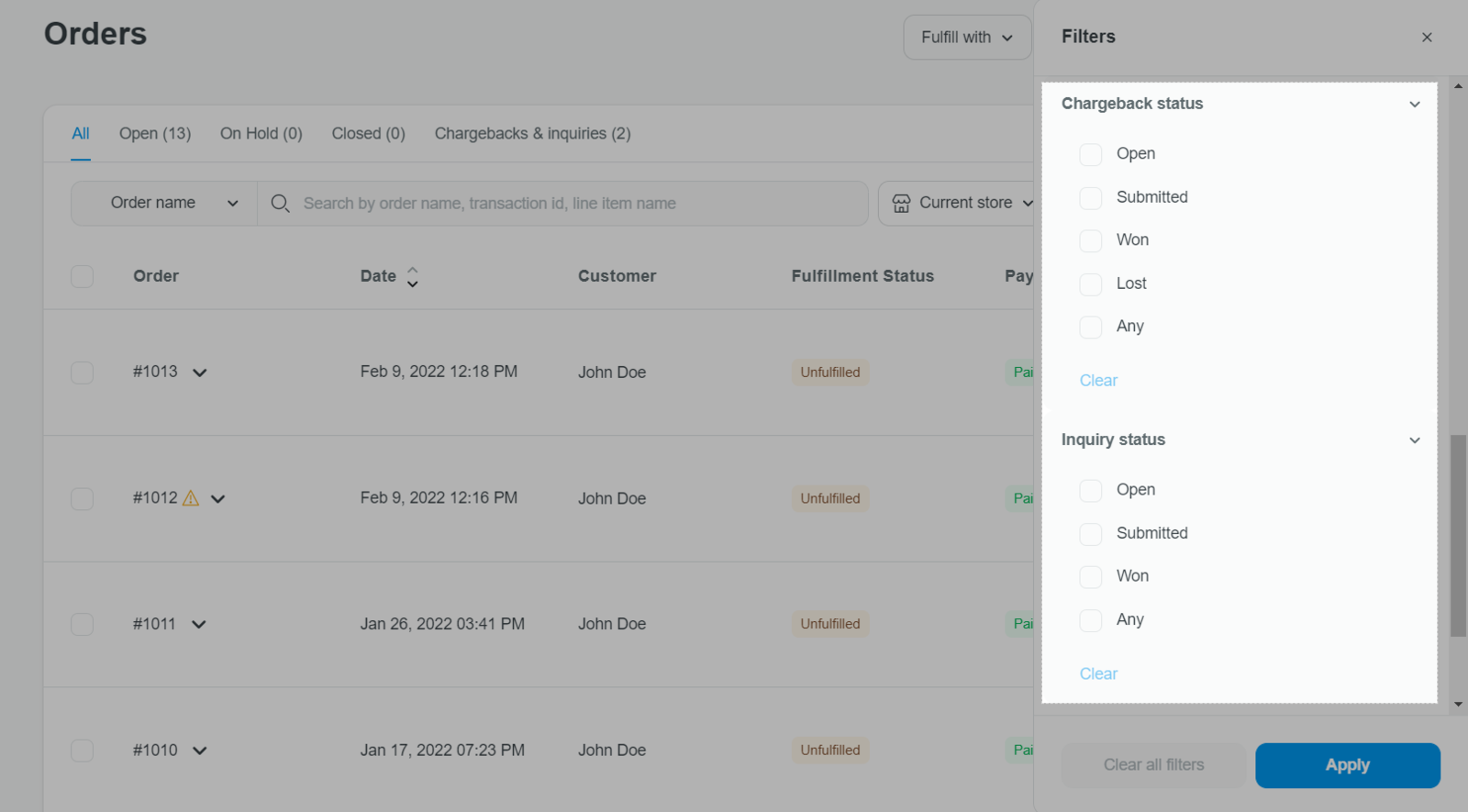This screenshot has height=812, width=1468.
Task: Tick the Inquiry status Submitted checkbox
Action: pyautogui.click(x=1090, y=534)
